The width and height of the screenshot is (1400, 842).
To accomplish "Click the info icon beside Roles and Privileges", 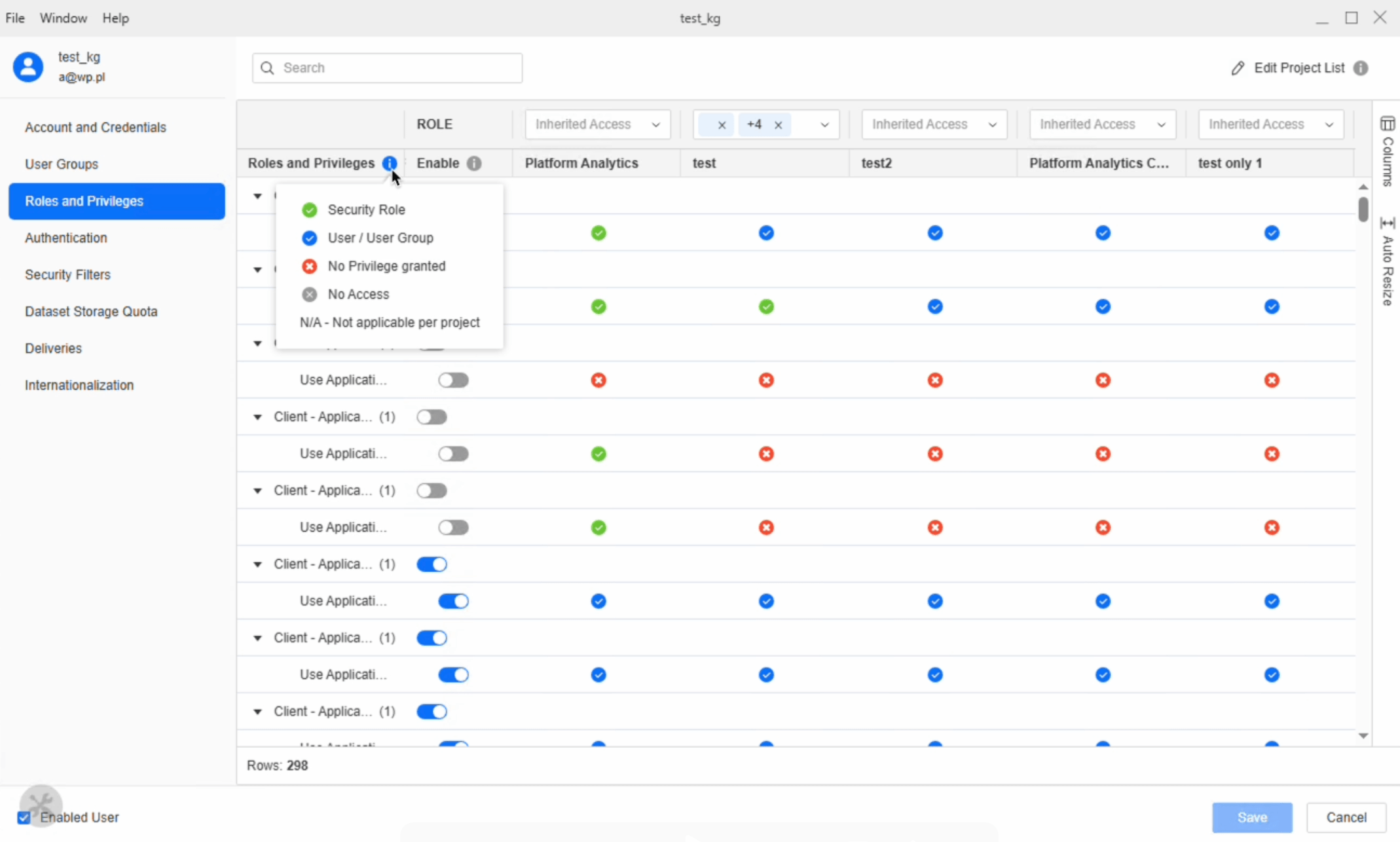I will (x=390, y=163).
